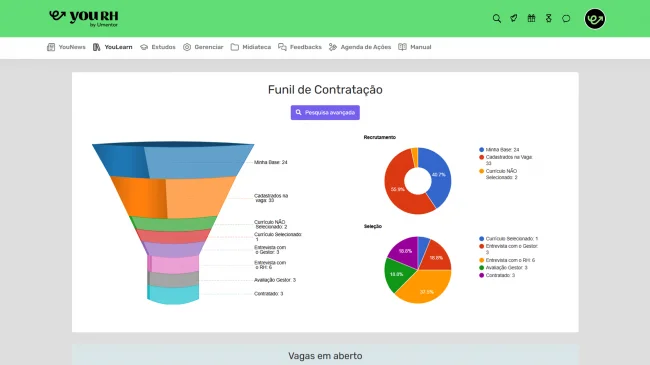Open the chat bubble icon in header
Viewport: 650px width, 365px height.
tap(566, 19)
